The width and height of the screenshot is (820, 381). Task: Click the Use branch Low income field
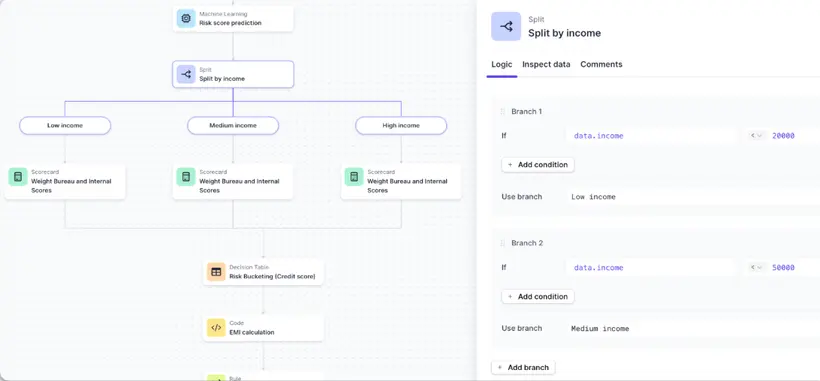coord(693,197)
